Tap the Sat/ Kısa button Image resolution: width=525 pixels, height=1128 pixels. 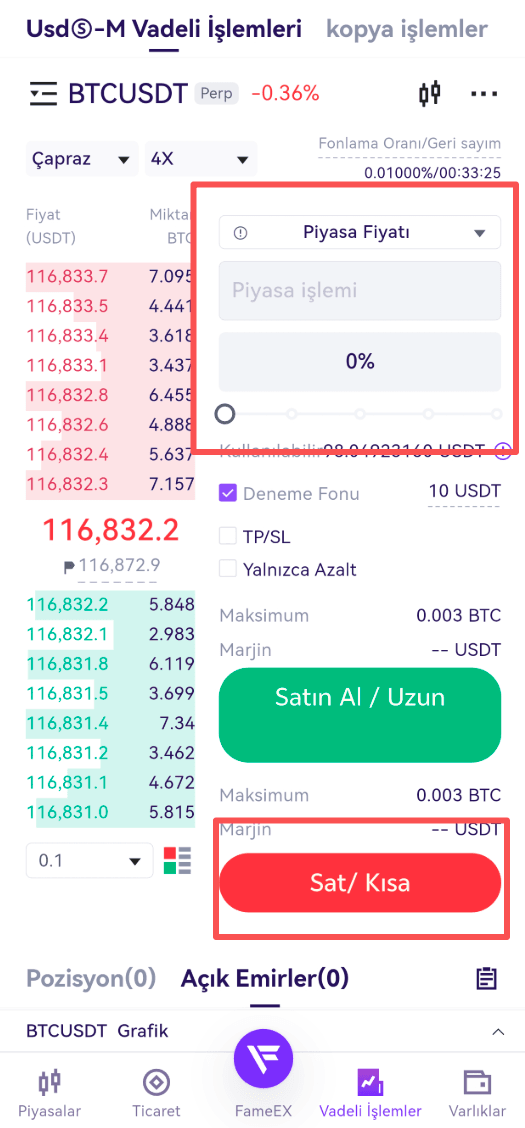tap(360, 883)
